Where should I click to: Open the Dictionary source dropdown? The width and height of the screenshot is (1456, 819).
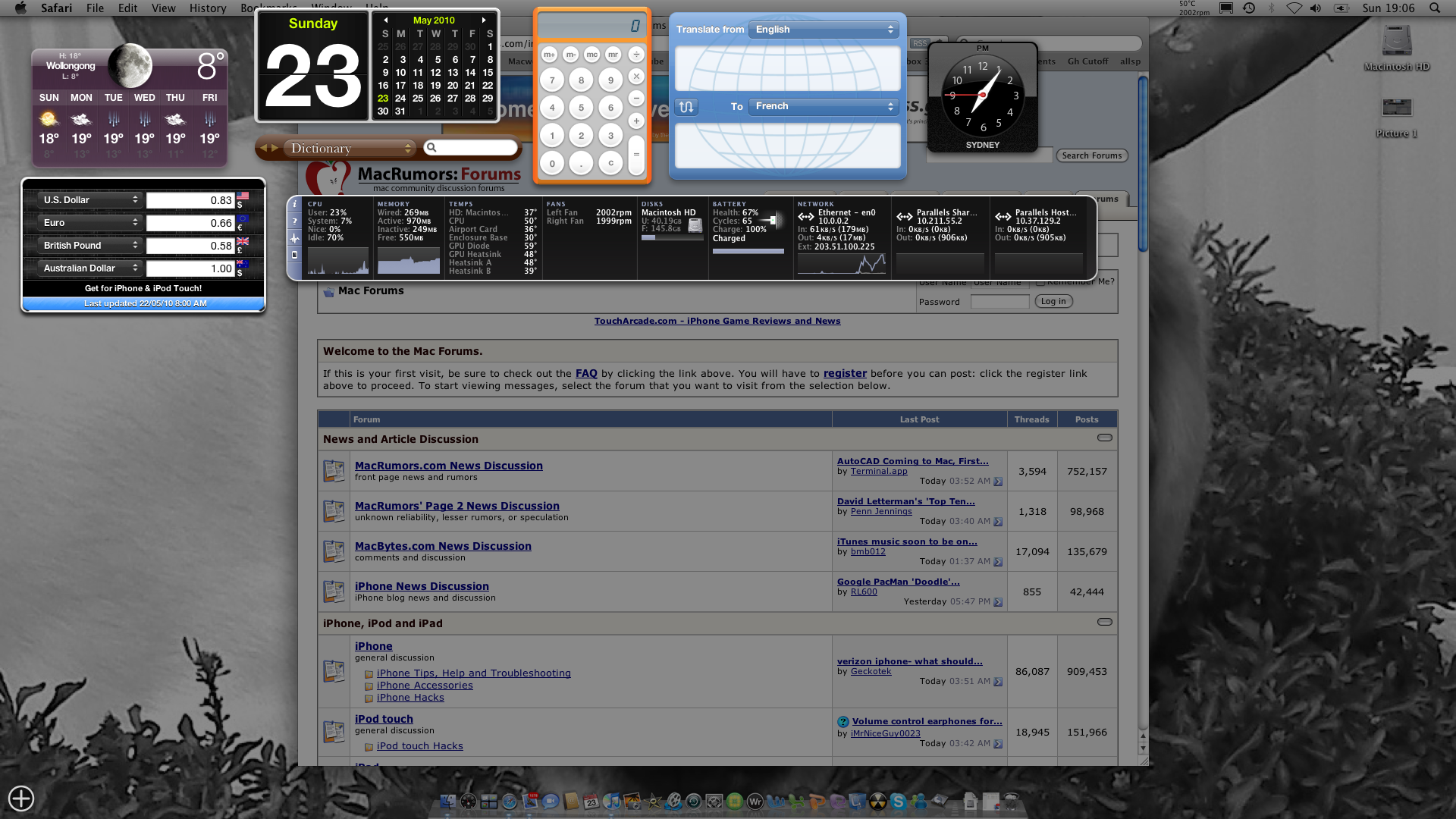(x=350, y=148)
